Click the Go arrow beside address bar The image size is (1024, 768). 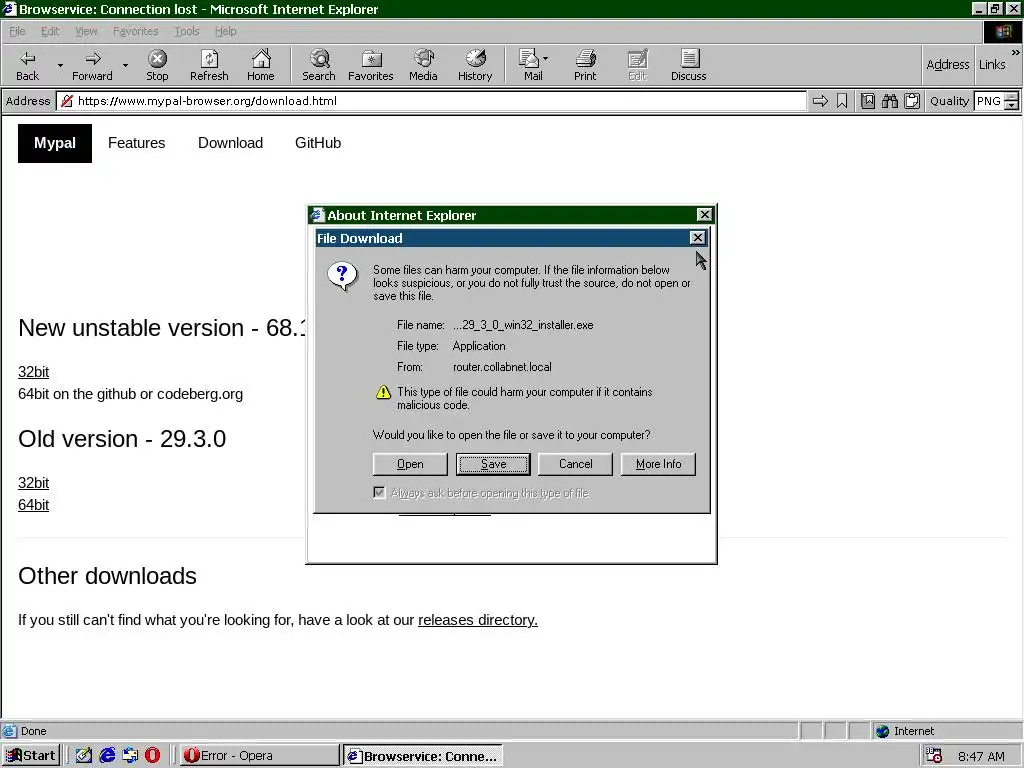pos(820,101)
